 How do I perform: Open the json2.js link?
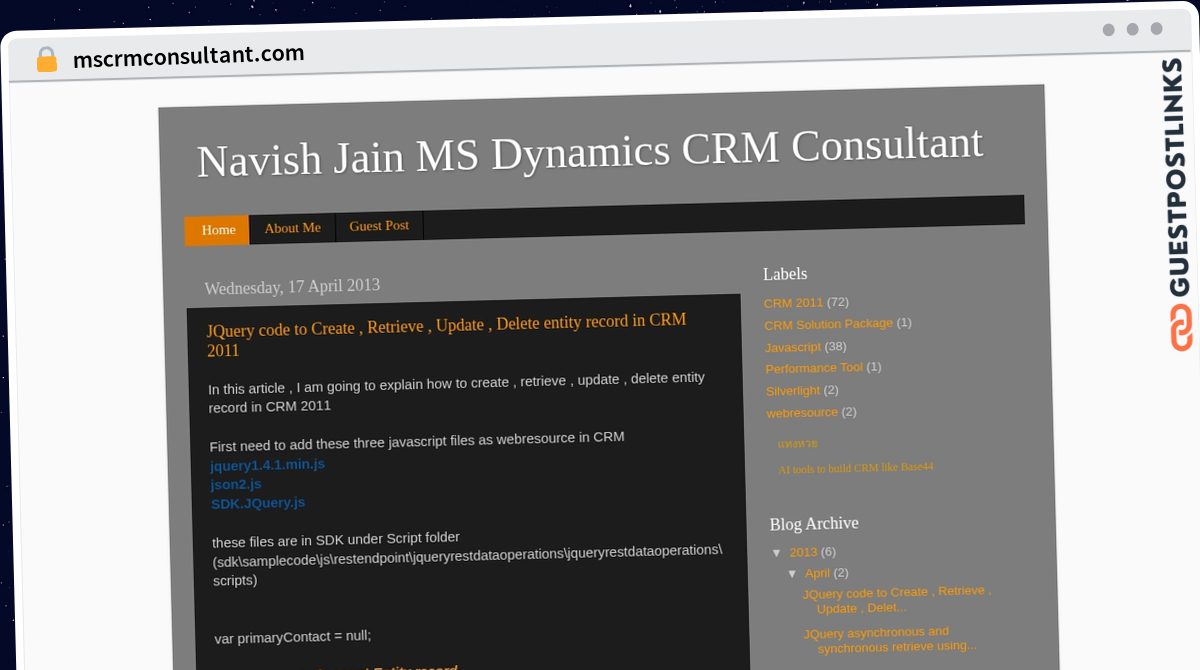pyautogui.click(x=236, y=484)
